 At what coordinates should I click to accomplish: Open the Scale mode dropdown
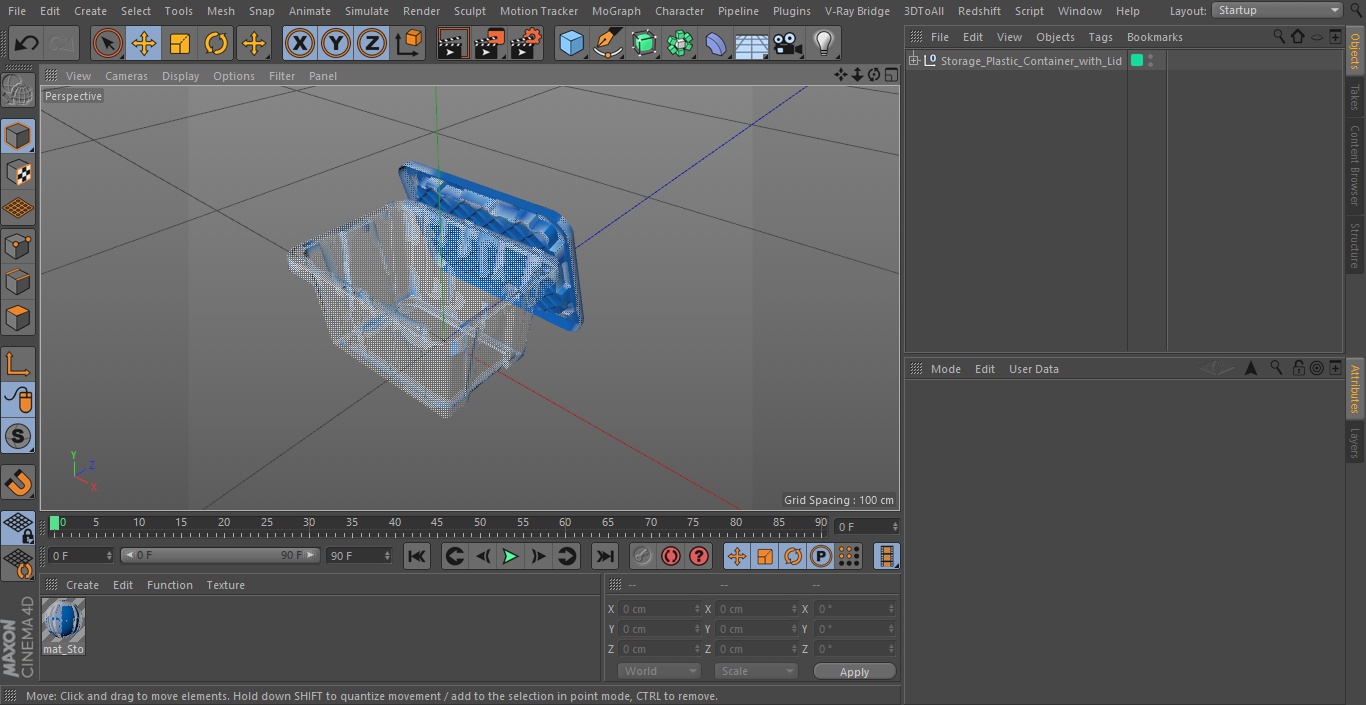pyautogui.click(x=756, y=671)
